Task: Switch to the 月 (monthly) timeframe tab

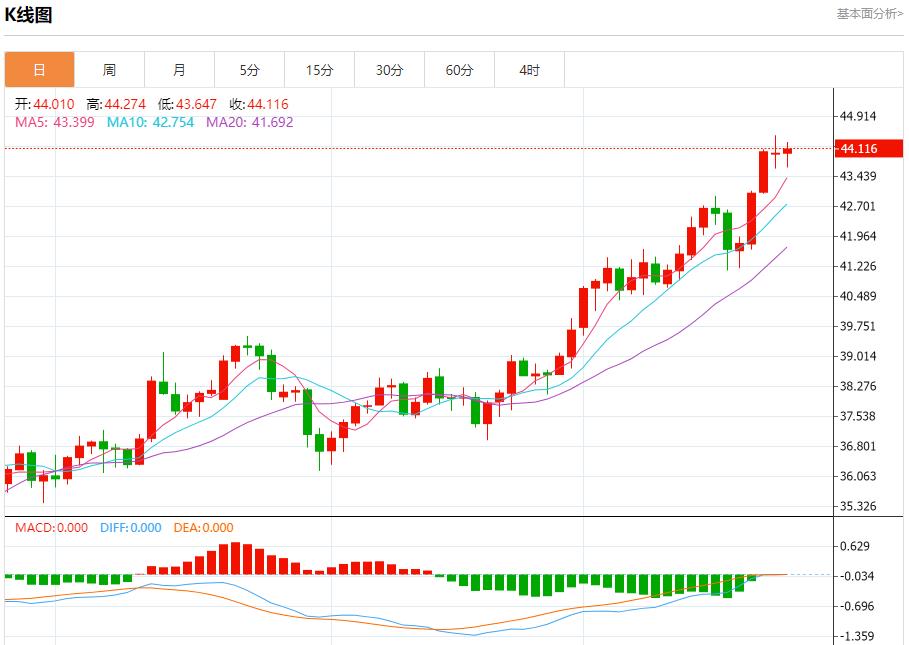Action: [179, 69]
